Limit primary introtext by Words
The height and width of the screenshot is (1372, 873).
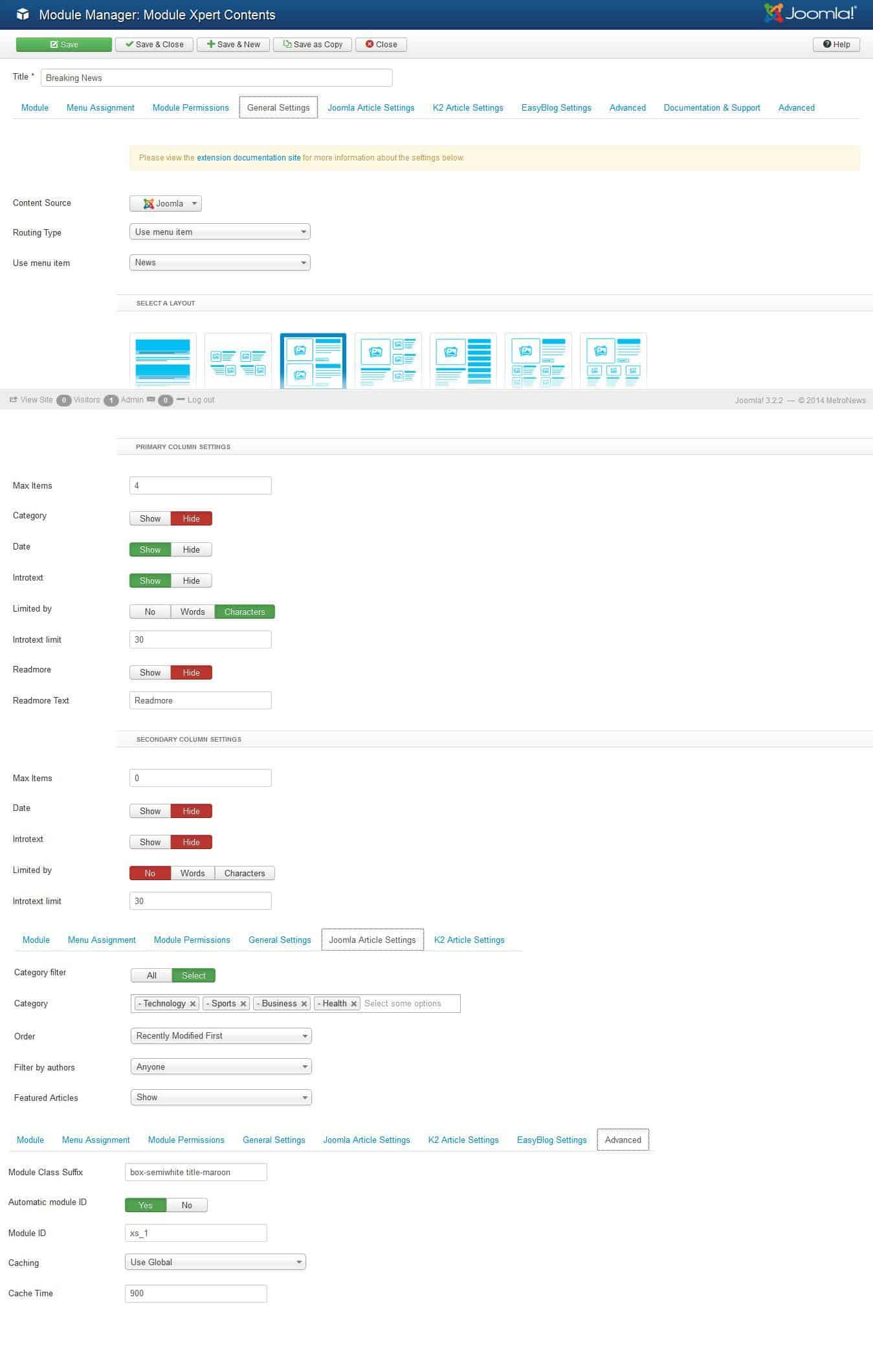tap(192, 612)
